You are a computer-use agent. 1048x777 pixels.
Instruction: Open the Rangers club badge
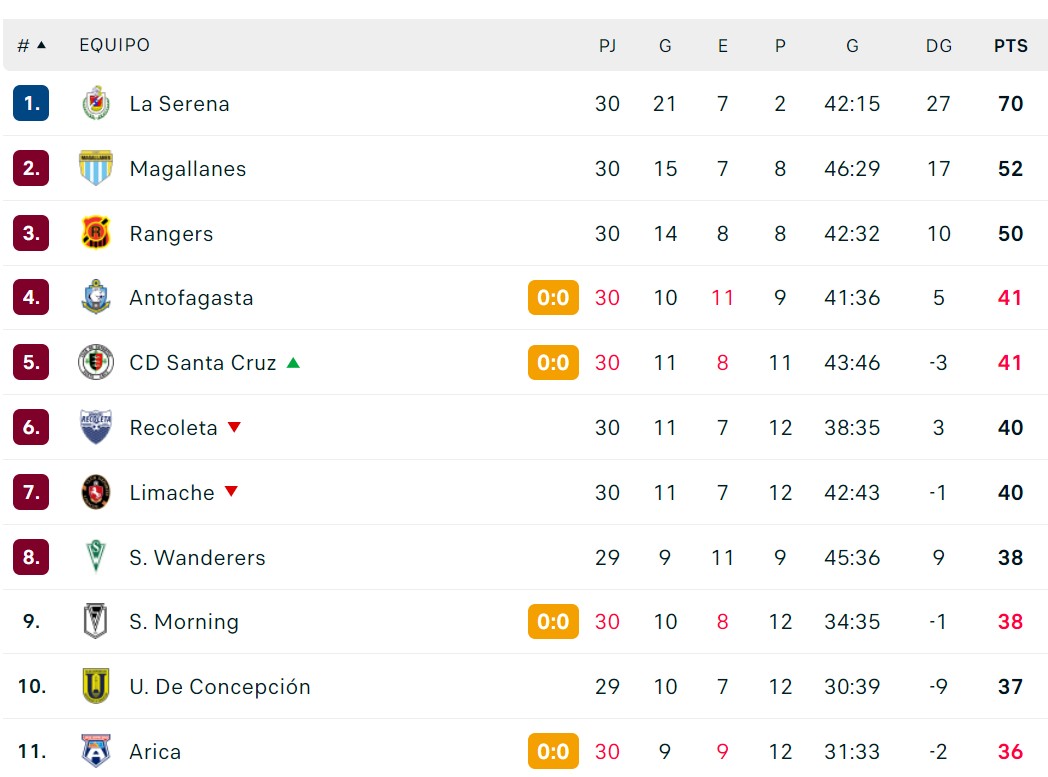pos(96,233)
